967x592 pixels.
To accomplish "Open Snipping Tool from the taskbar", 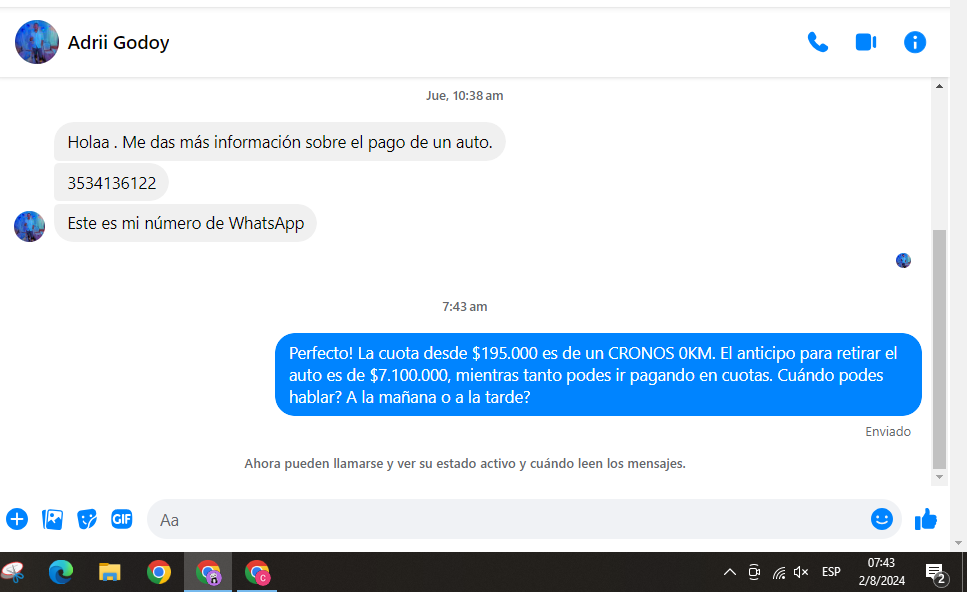I will (x=13, y=573).
